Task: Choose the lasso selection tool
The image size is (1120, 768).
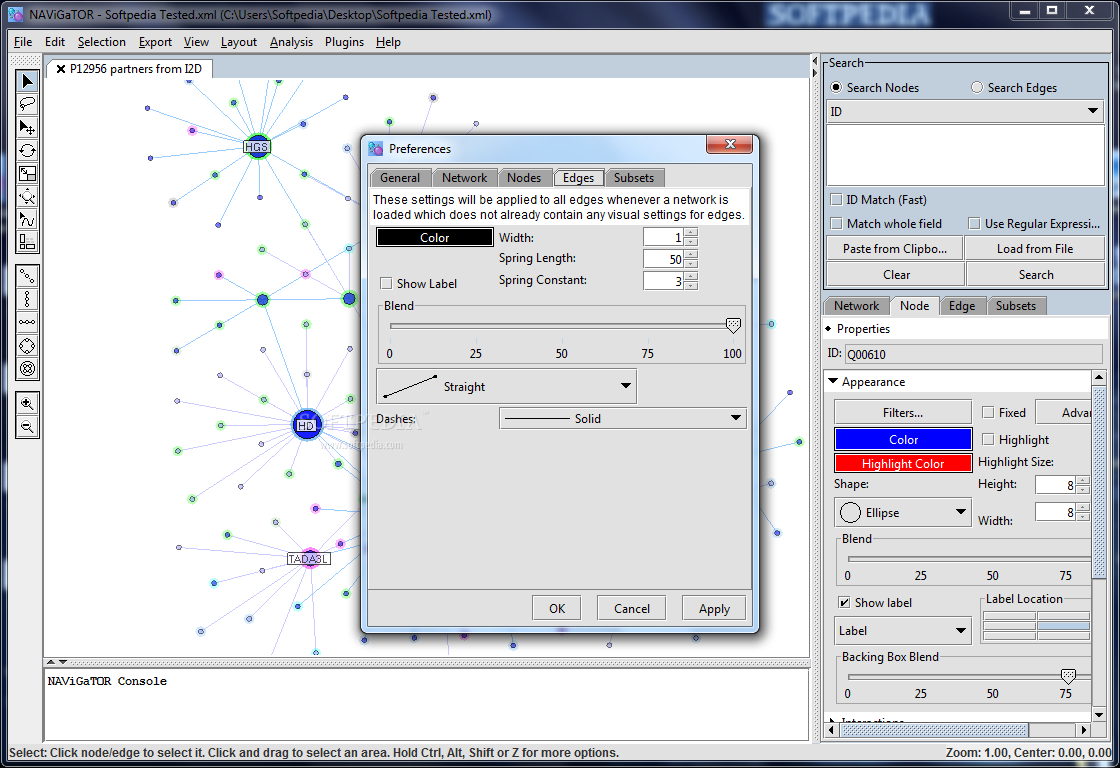Action: pyautogui.click(x=27, y=104)
